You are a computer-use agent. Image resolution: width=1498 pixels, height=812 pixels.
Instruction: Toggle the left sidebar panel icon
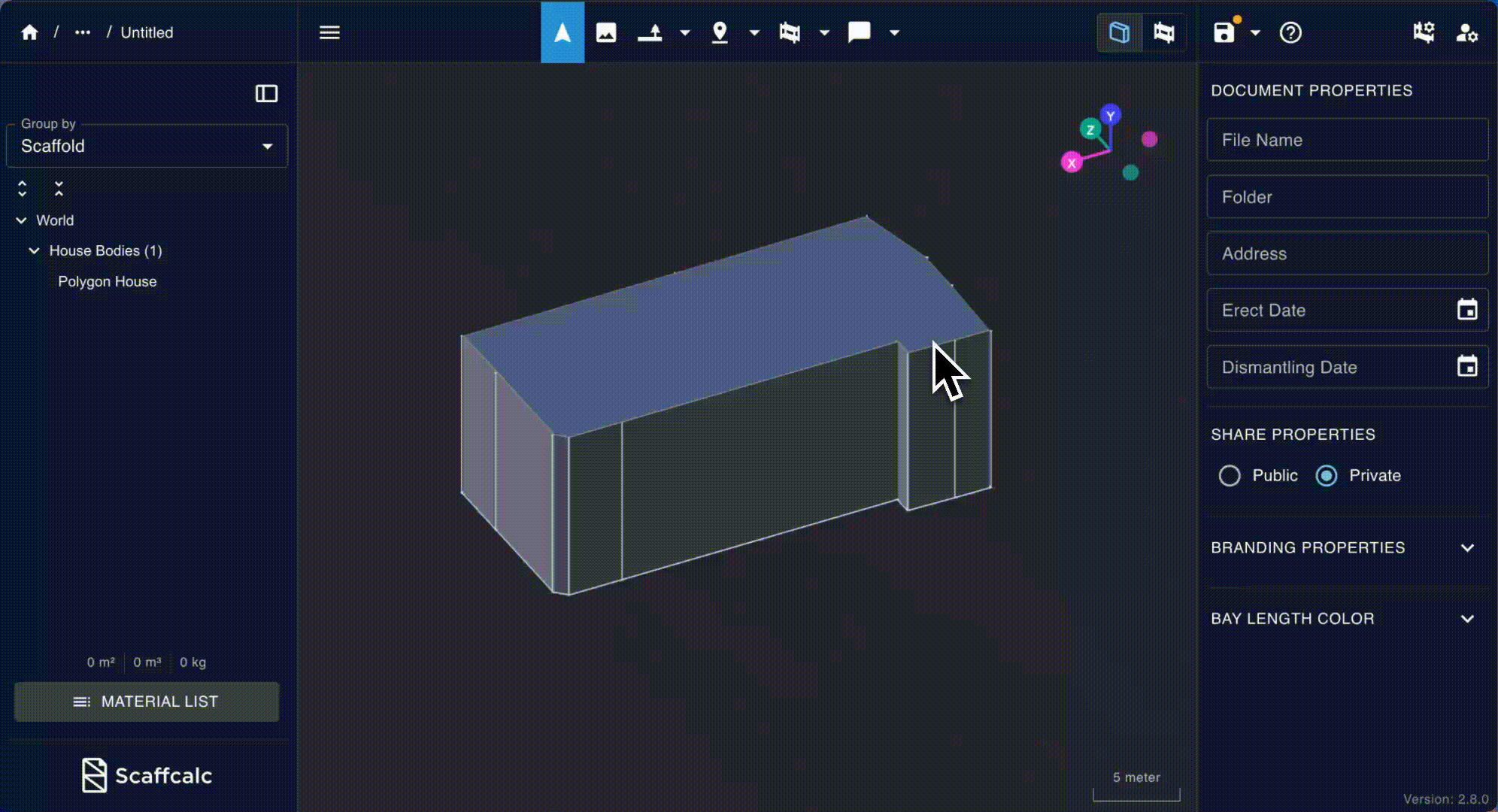coord(266,93)
